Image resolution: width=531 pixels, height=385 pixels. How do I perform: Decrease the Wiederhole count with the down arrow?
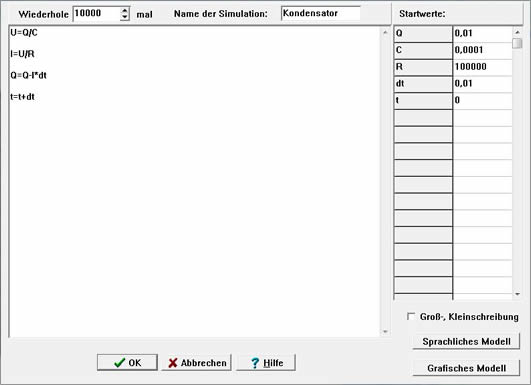pyautogui.click(x=125, y=17)
